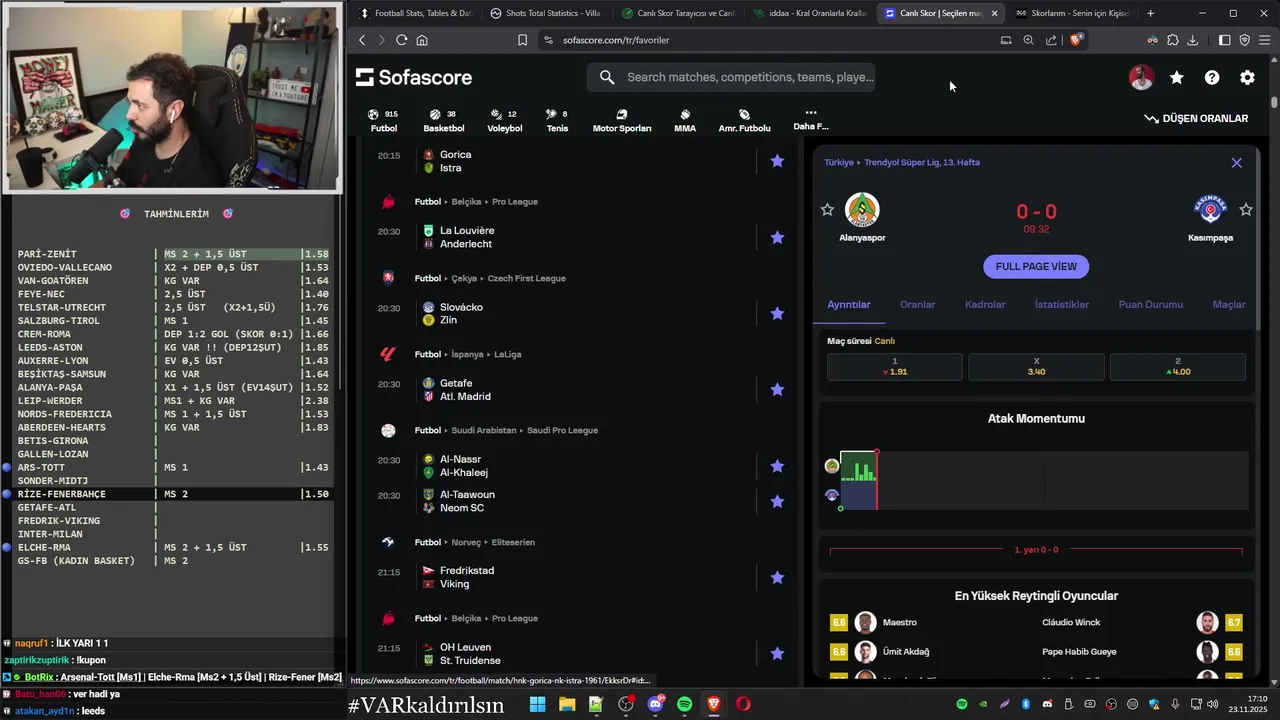
Task: Open Spotify from the taskbar
Action: [x=684, y=704]
